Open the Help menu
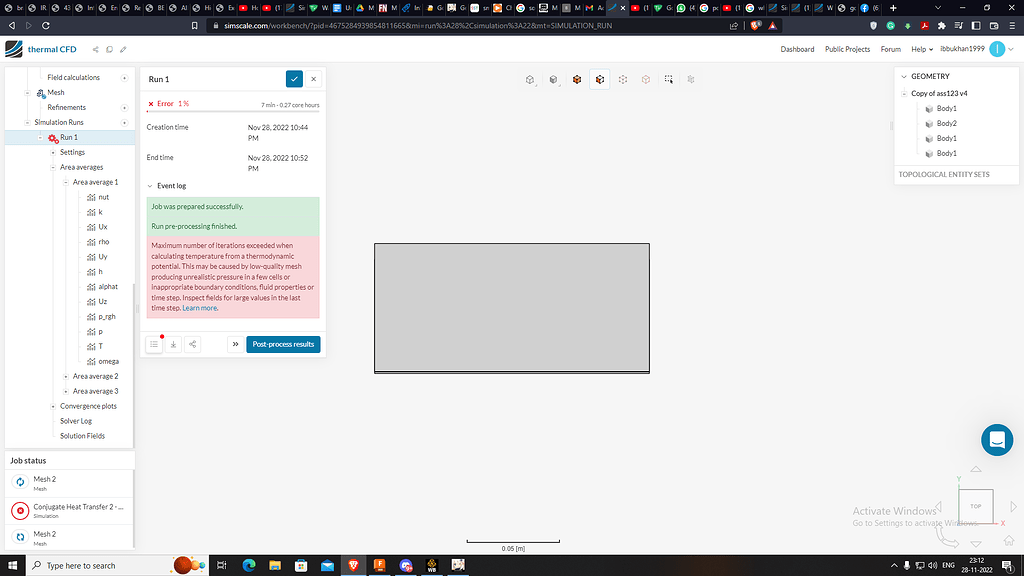The width and height of the screenshot is (1024, 576). pyautogui.click(x=921, y=48)
